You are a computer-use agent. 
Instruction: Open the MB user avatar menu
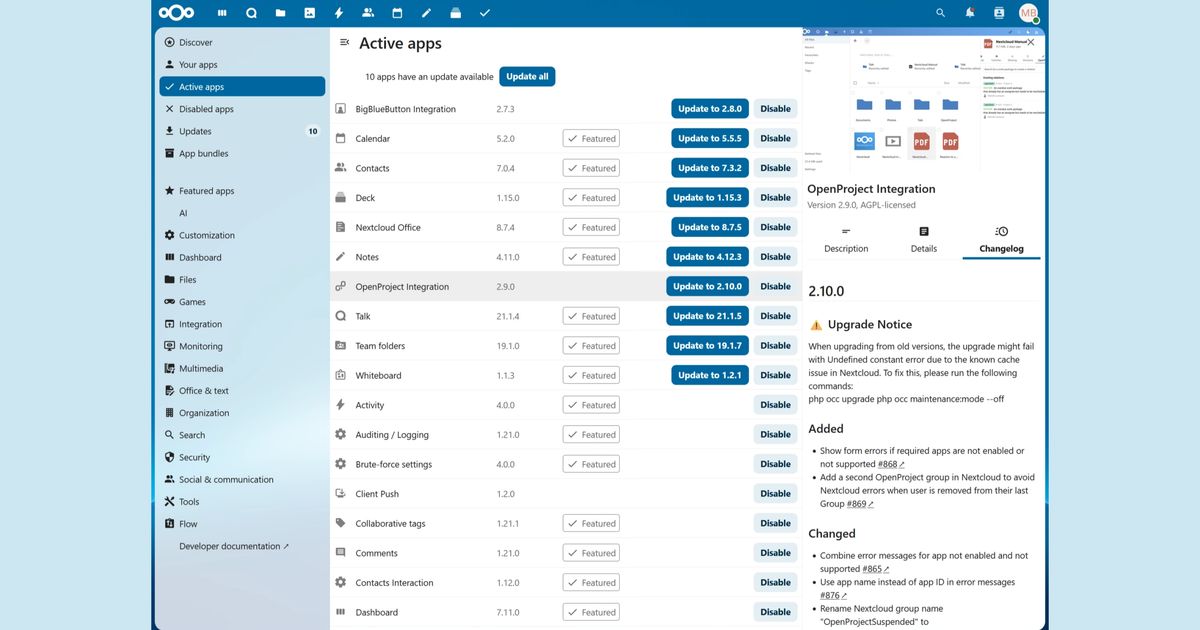coord(1028,13)
